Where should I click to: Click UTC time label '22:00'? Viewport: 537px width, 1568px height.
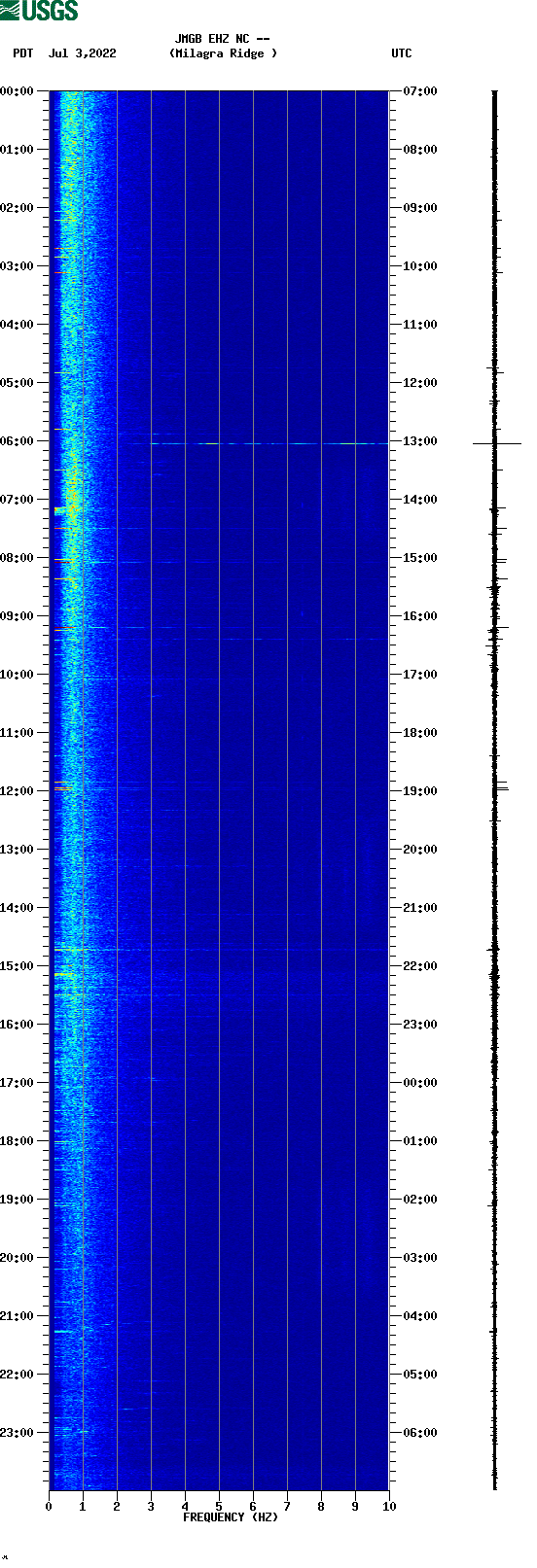(x=420, y=966)
